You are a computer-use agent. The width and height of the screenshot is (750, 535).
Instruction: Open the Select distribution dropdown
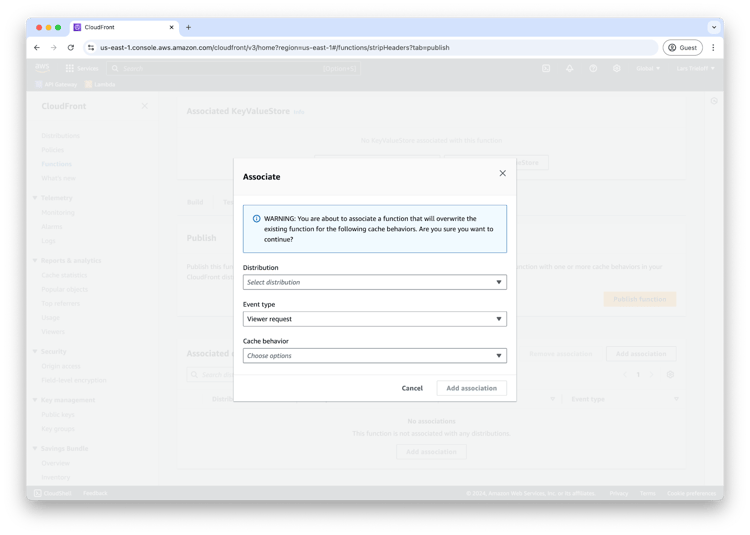[375, 282]
